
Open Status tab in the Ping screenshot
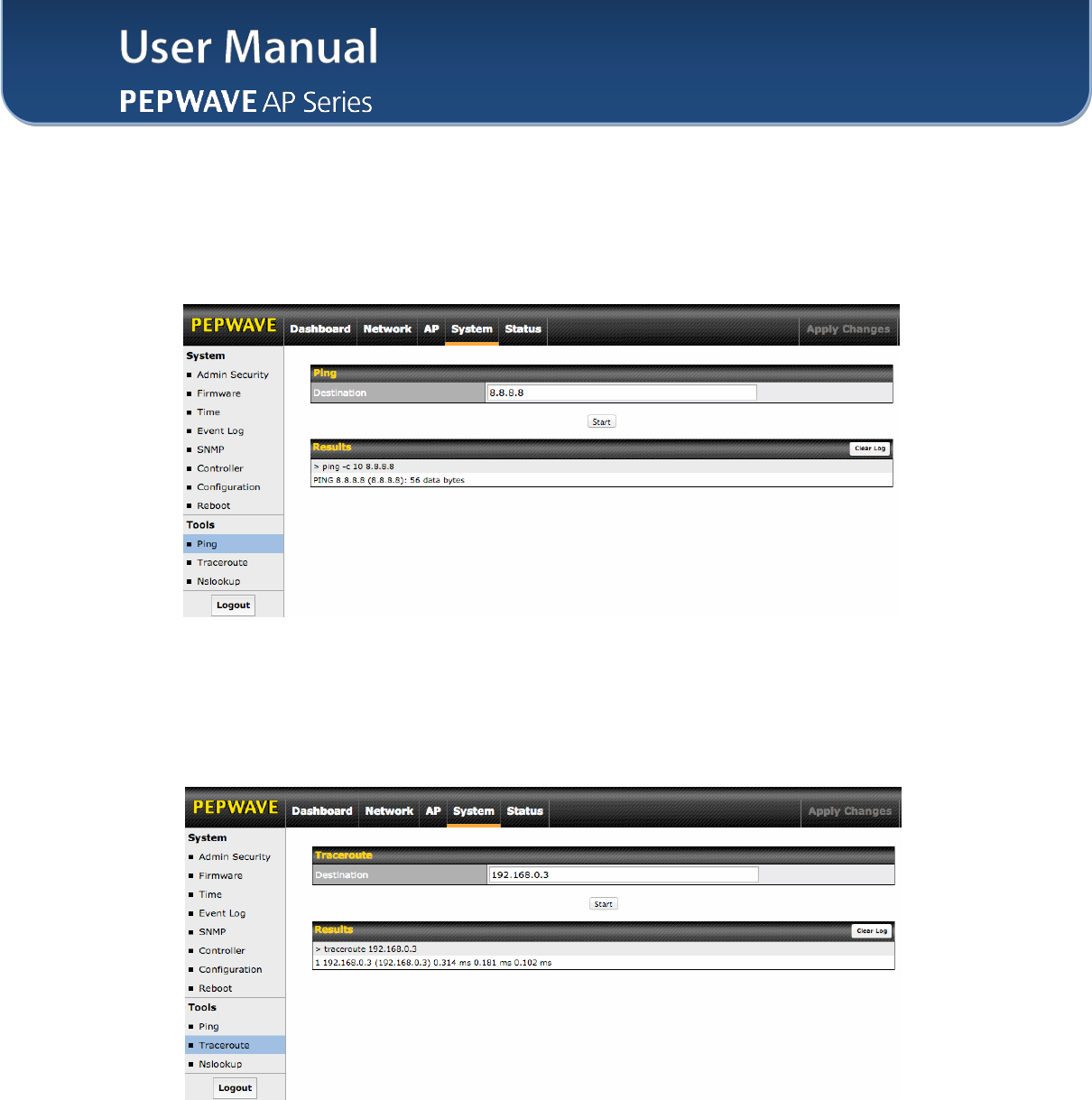tap(523, 329)
